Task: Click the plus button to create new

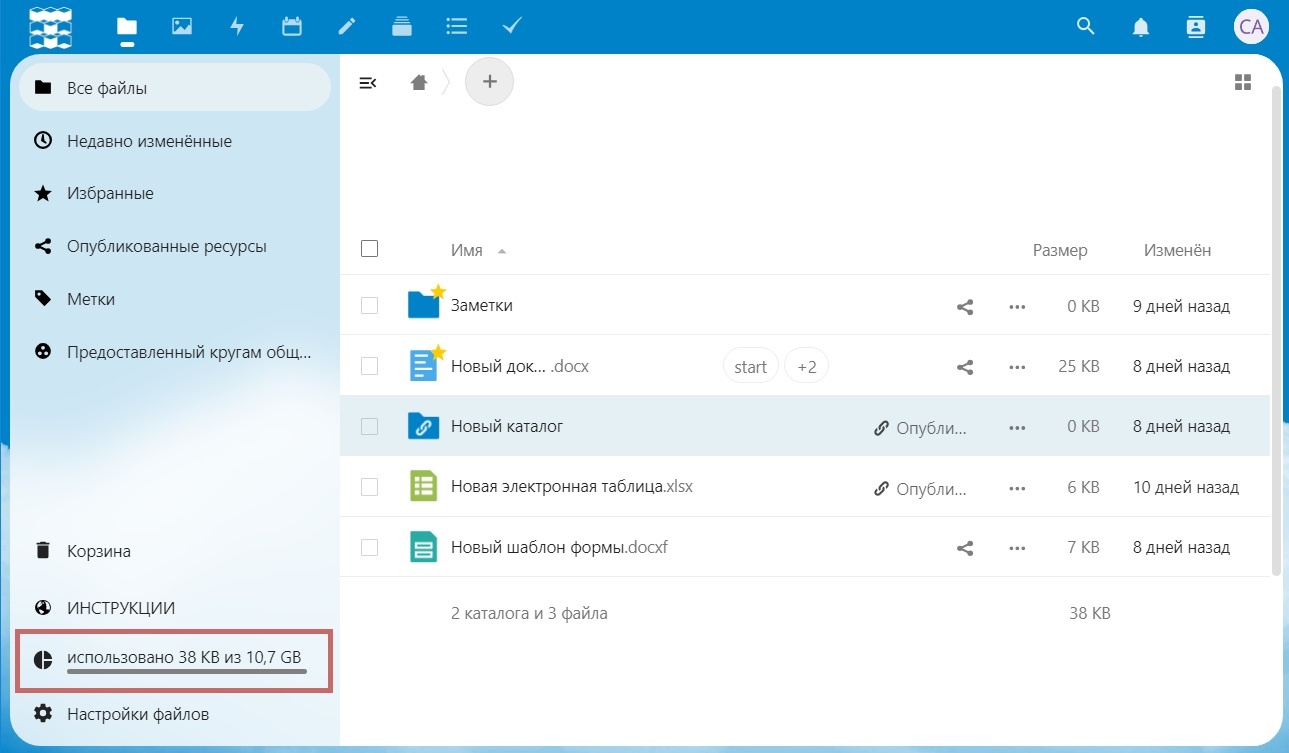Action: [x=489, y=82]
